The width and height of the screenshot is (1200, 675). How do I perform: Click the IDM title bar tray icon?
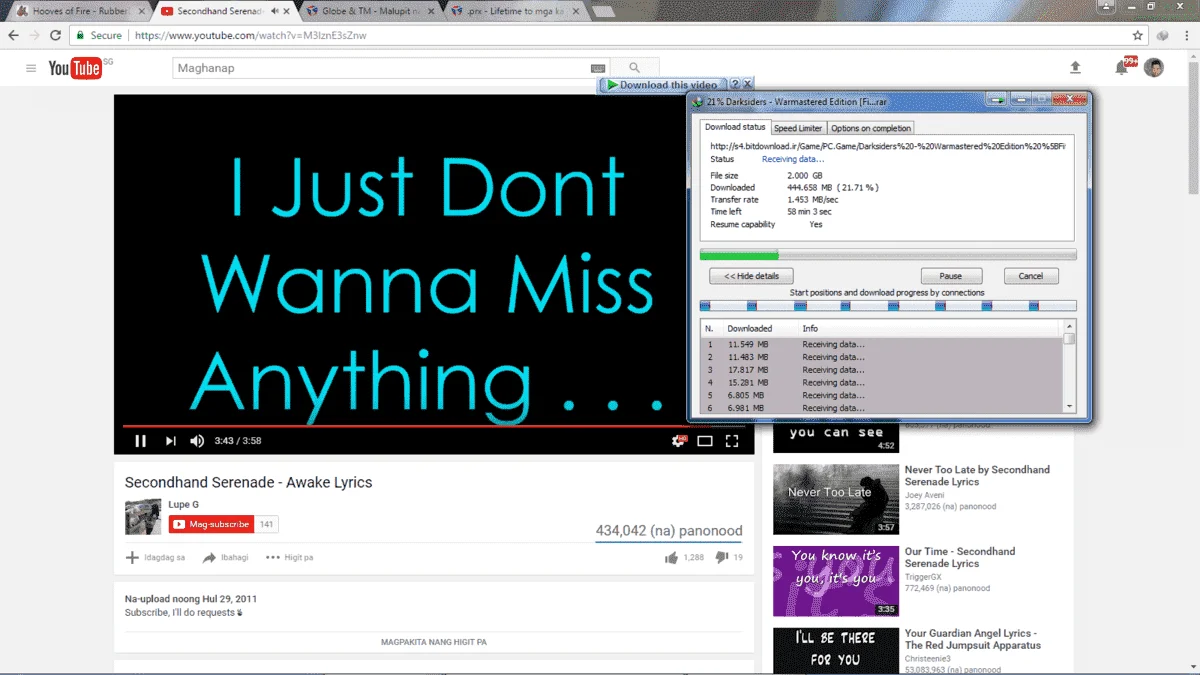996,100
